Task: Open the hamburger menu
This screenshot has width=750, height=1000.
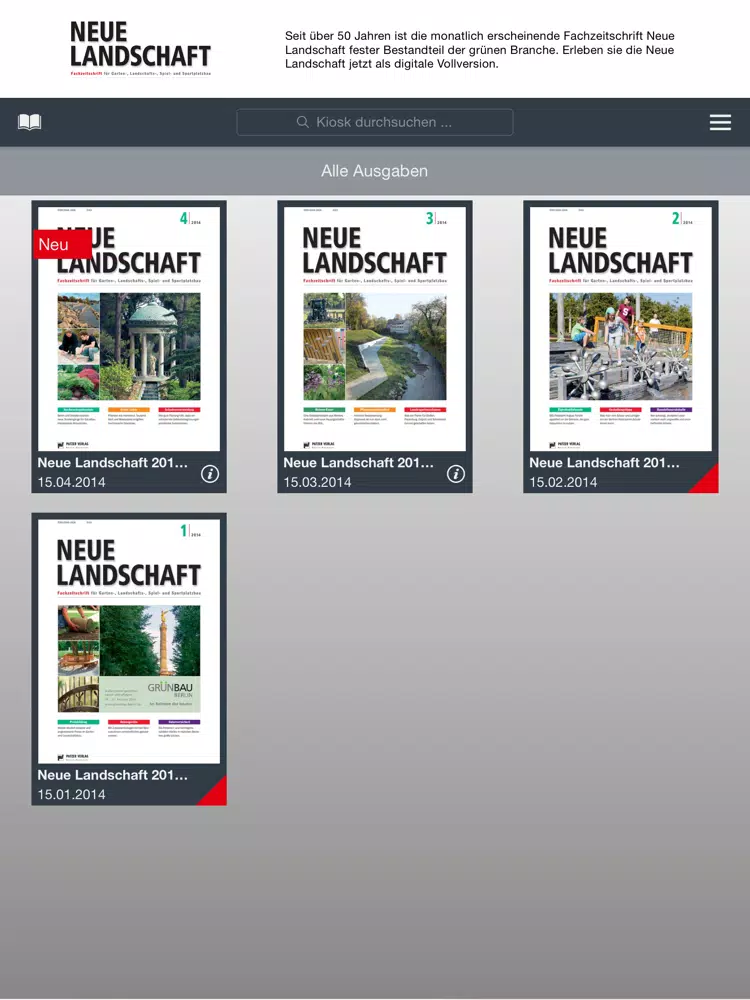Action: (x=720, y=122)
